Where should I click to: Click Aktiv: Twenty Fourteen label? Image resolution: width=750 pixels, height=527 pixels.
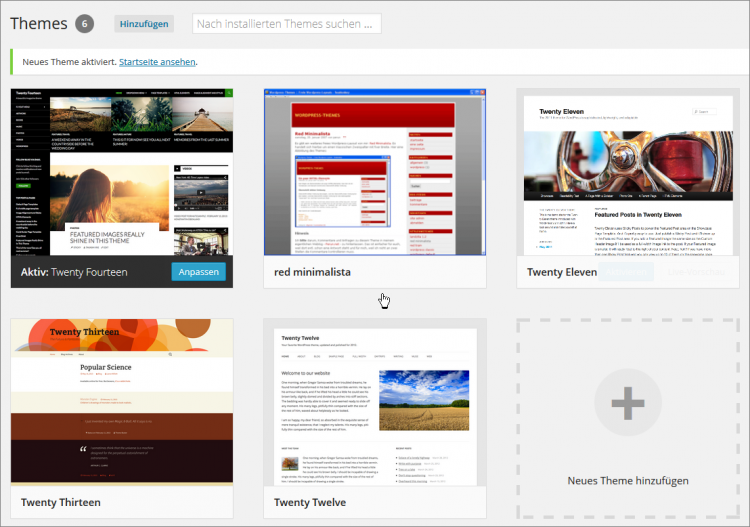point(77,272)
